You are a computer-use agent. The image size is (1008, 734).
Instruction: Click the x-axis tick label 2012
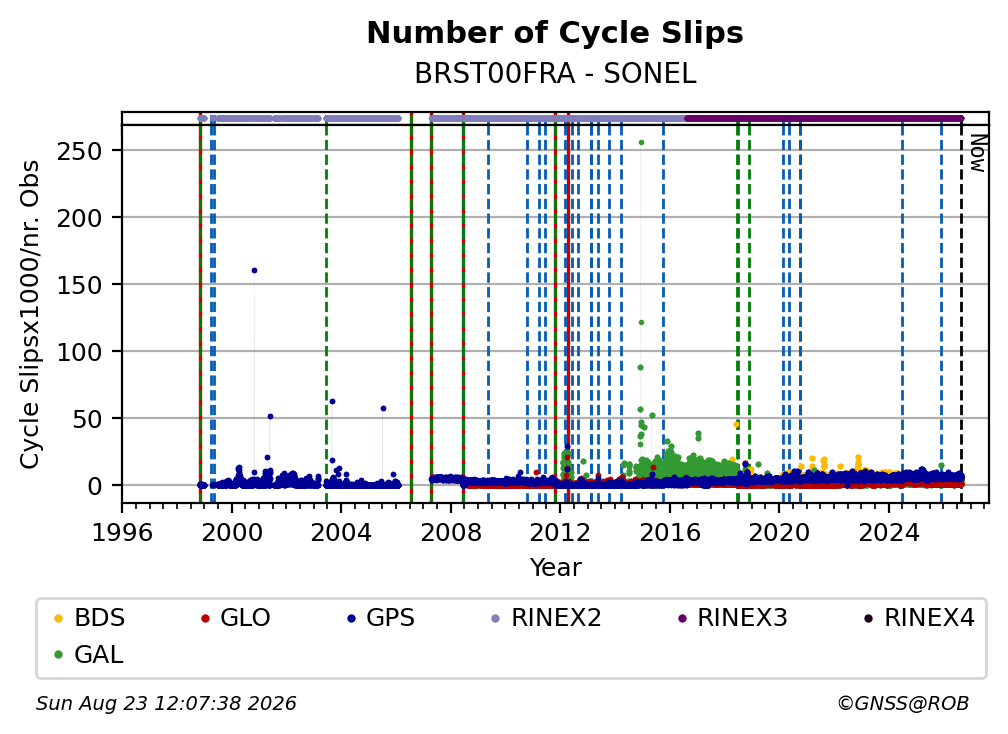pos(560,533)
